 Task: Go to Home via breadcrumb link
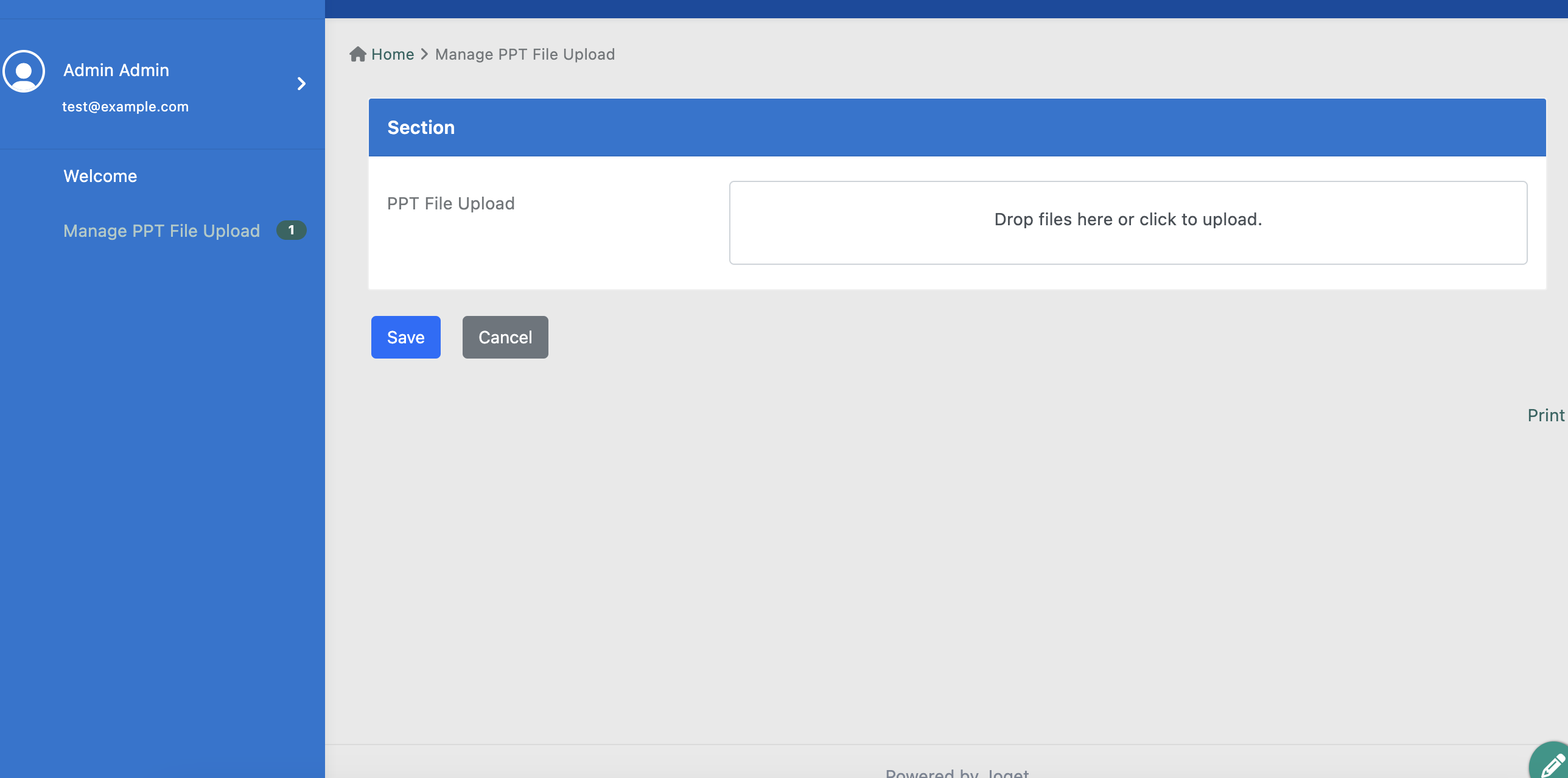pyautogui.click(x=393, y=54)
